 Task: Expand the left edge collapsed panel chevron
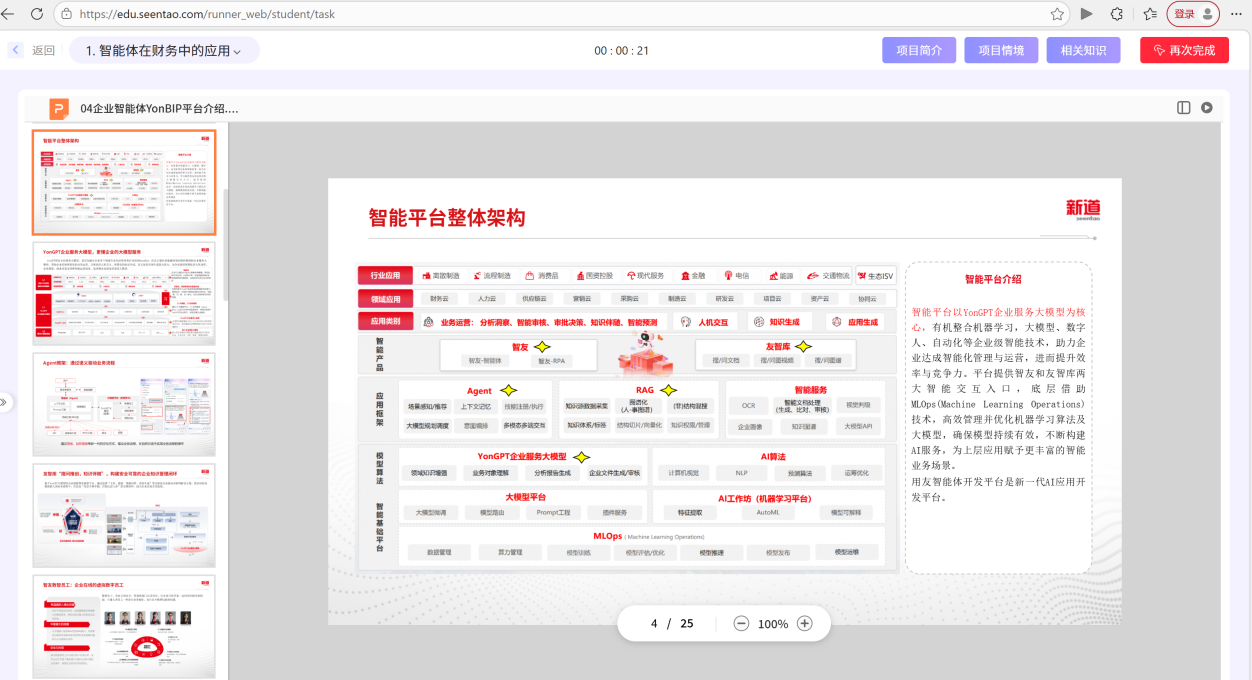(x=4, y=402)
